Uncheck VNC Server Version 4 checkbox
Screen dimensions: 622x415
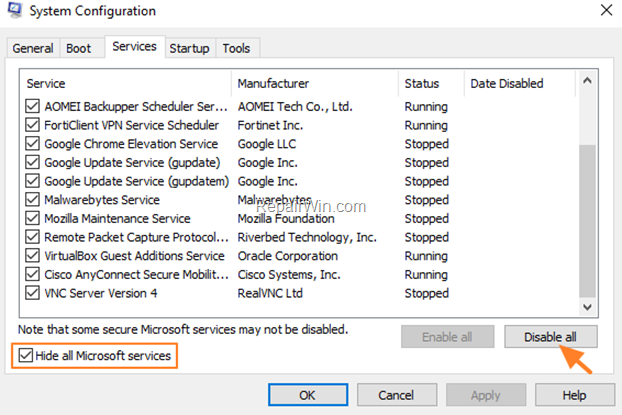coord(32,293)
